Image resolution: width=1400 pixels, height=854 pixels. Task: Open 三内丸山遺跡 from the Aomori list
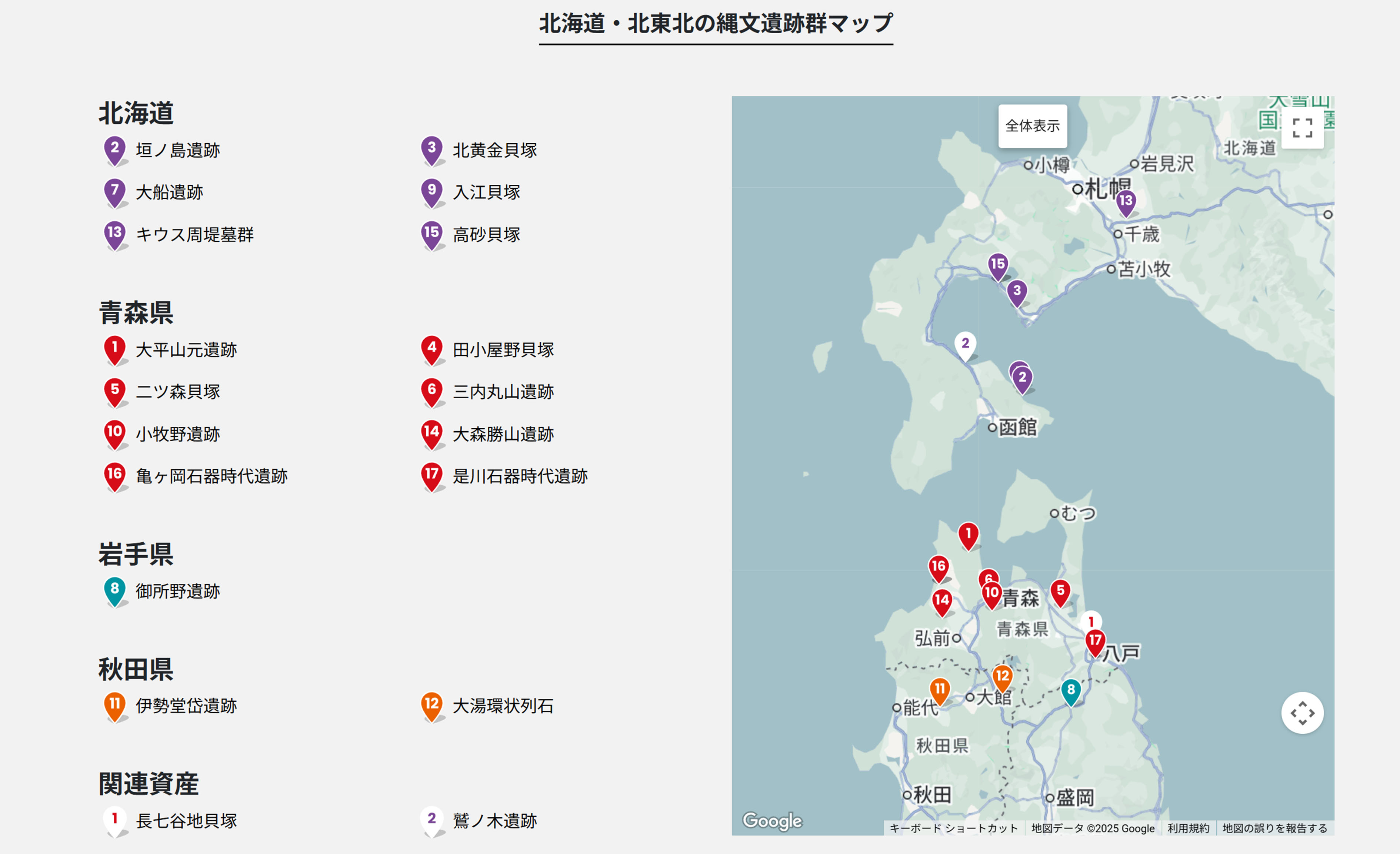tap(503, 392)
